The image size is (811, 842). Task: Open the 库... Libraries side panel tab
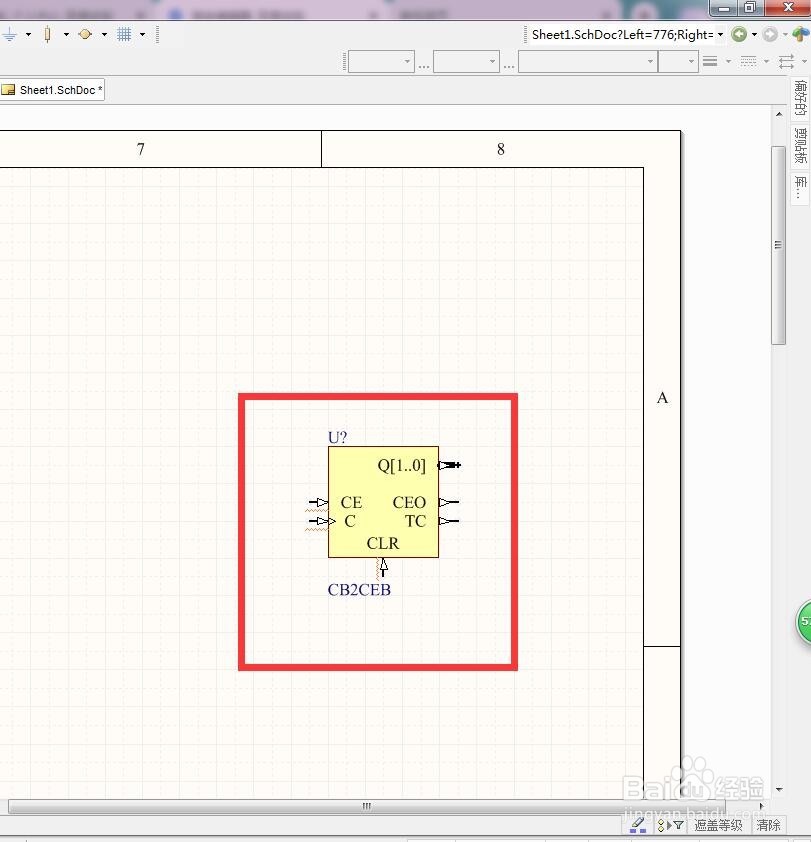point(801,188)
